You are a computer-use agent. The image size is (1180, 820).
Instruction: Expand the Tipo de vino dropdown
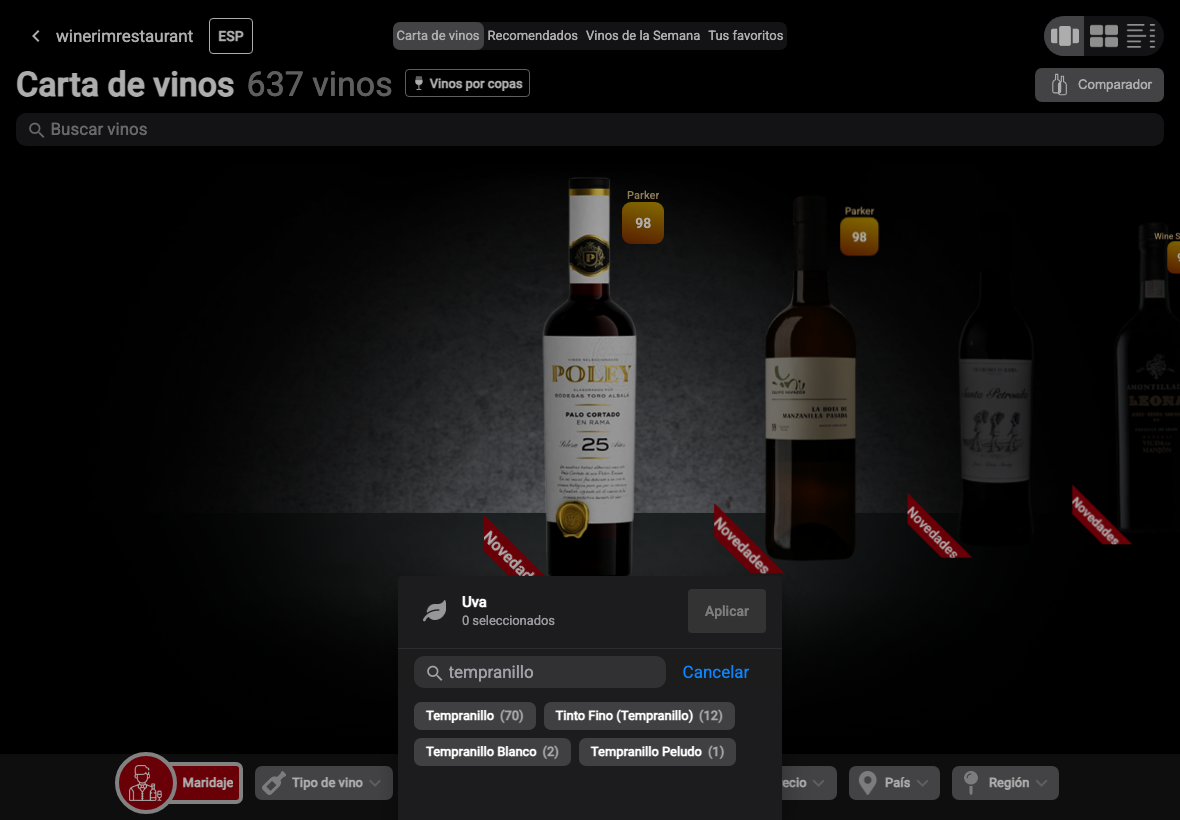click(324, 783)
